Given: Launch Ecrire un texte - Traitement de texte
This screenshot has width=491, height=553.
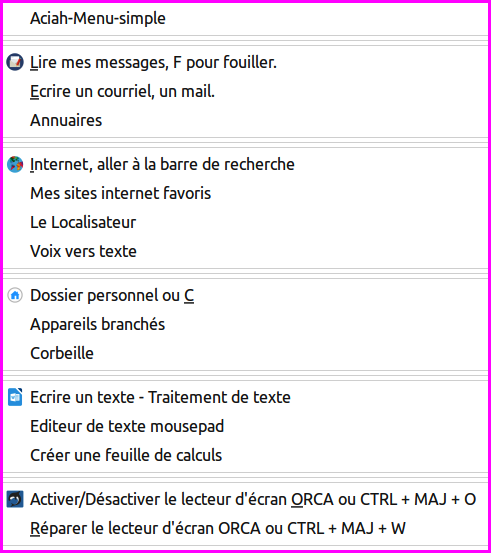Looking at the screenshot, I should tap(246, 397).
